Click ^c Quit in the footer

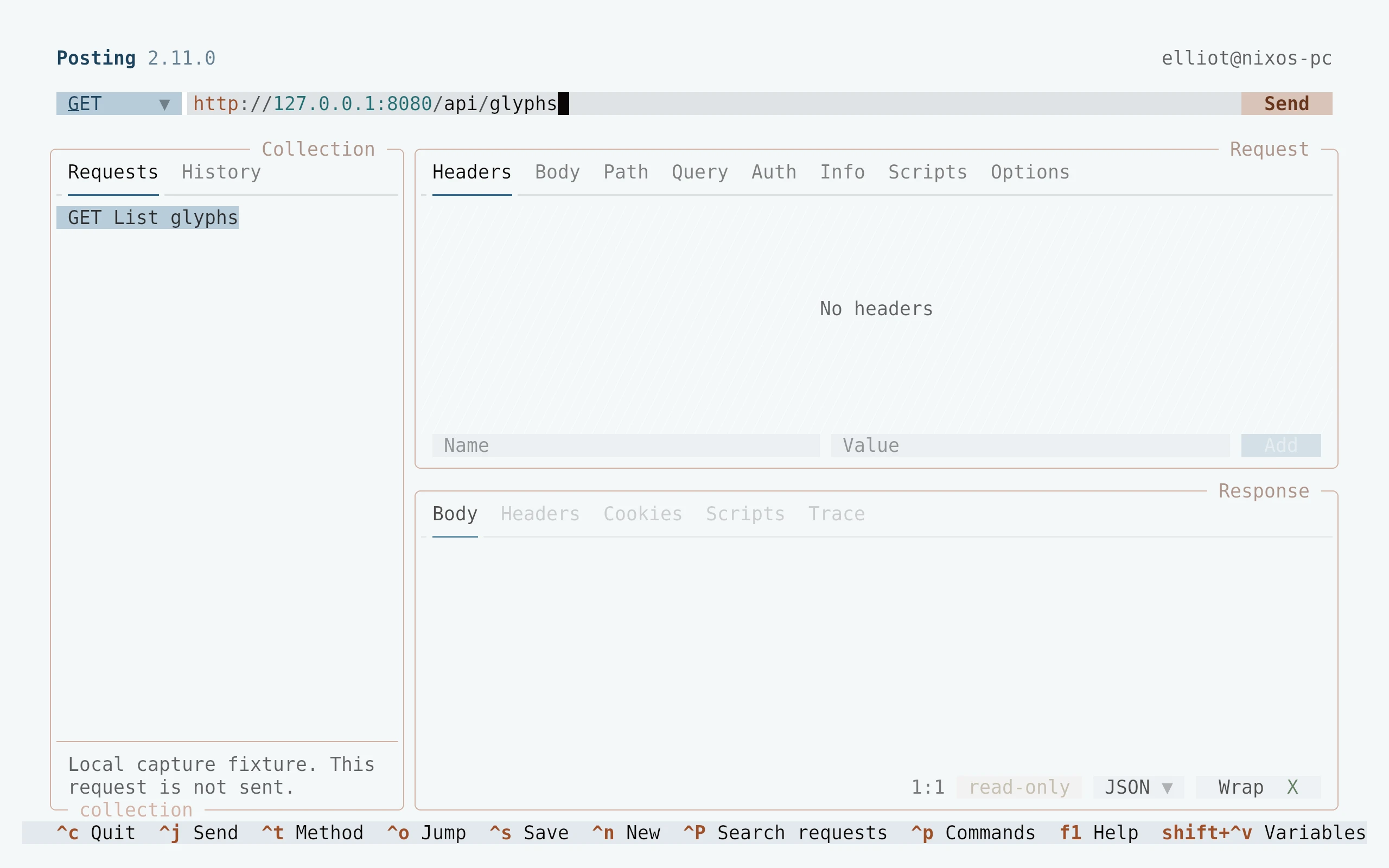[x=96, y=832]
